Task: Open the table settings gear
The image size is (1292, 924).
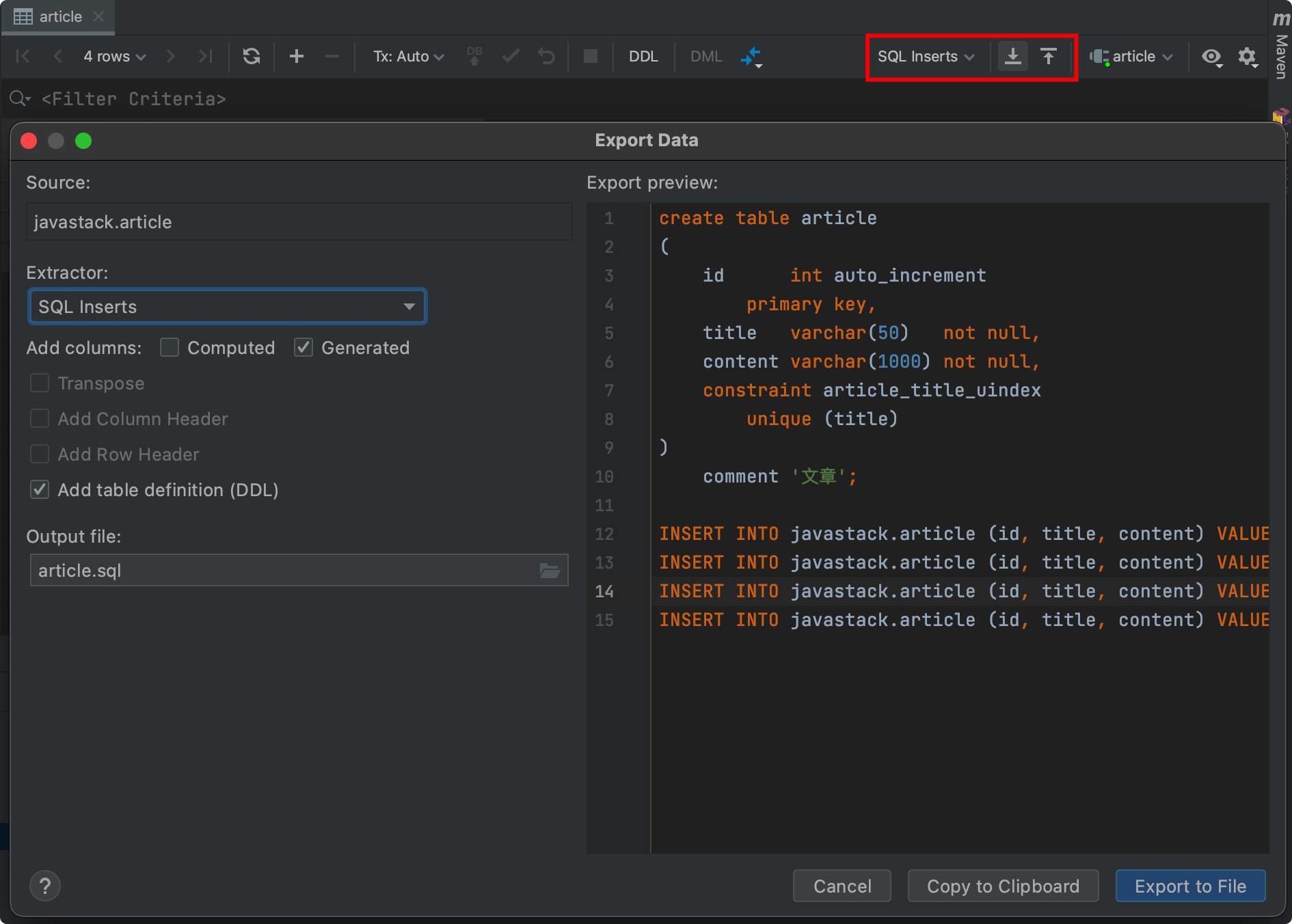Action: (x=1248, y=57)
